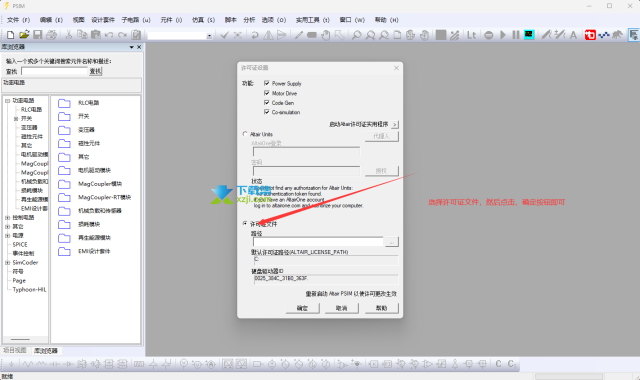
Task: Click the first magnifier zoom icon
Action: pyautogui.click(x=356, y=35)
